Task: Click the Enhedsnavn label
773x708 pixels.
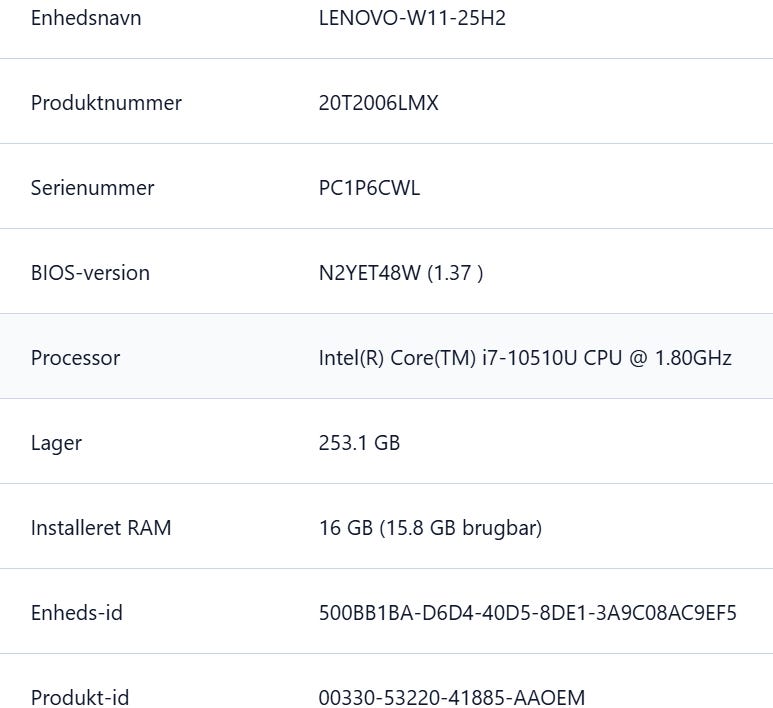Action: coord(86,18)
